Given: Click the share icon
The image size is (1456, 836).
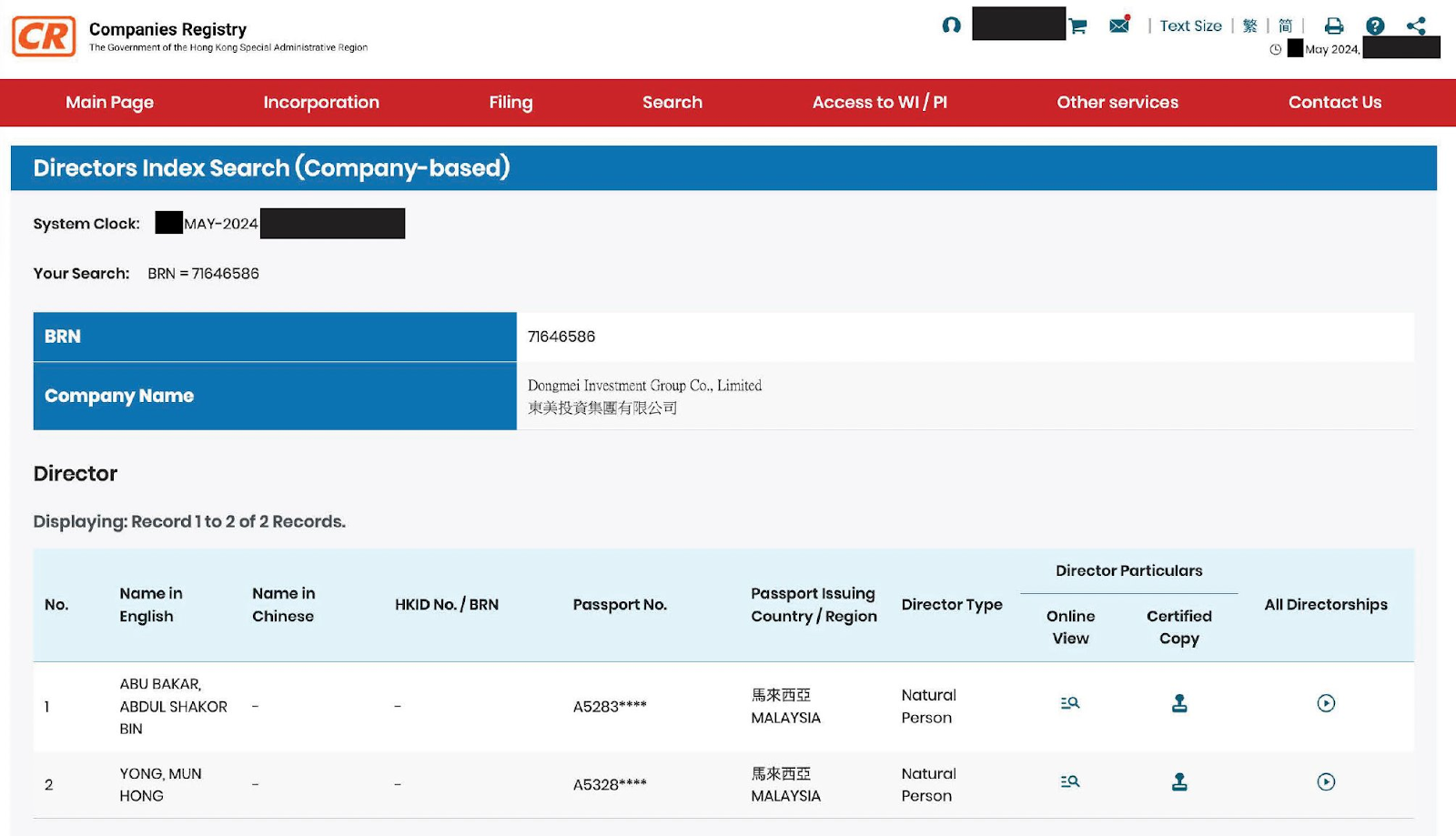Looking at the screenshot, I should click(1416, 25).
